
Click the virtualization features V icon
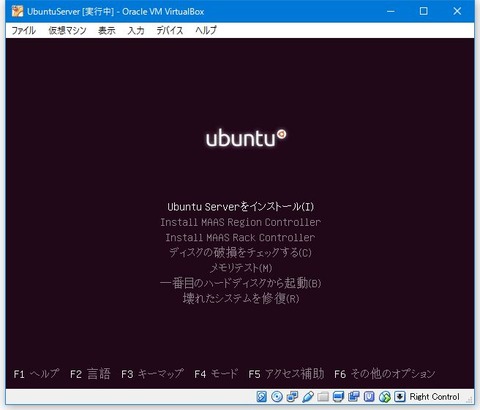point(369,397)
